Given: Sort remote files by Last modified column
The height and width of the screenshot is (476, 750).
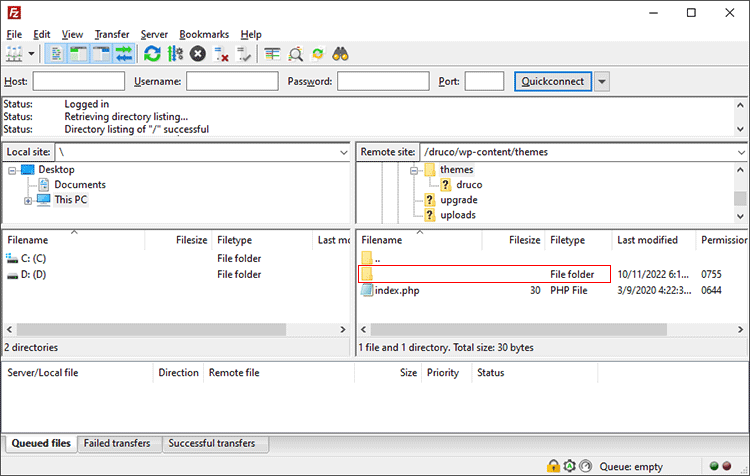Looking at the screenshot, I should tap(647, 240).
